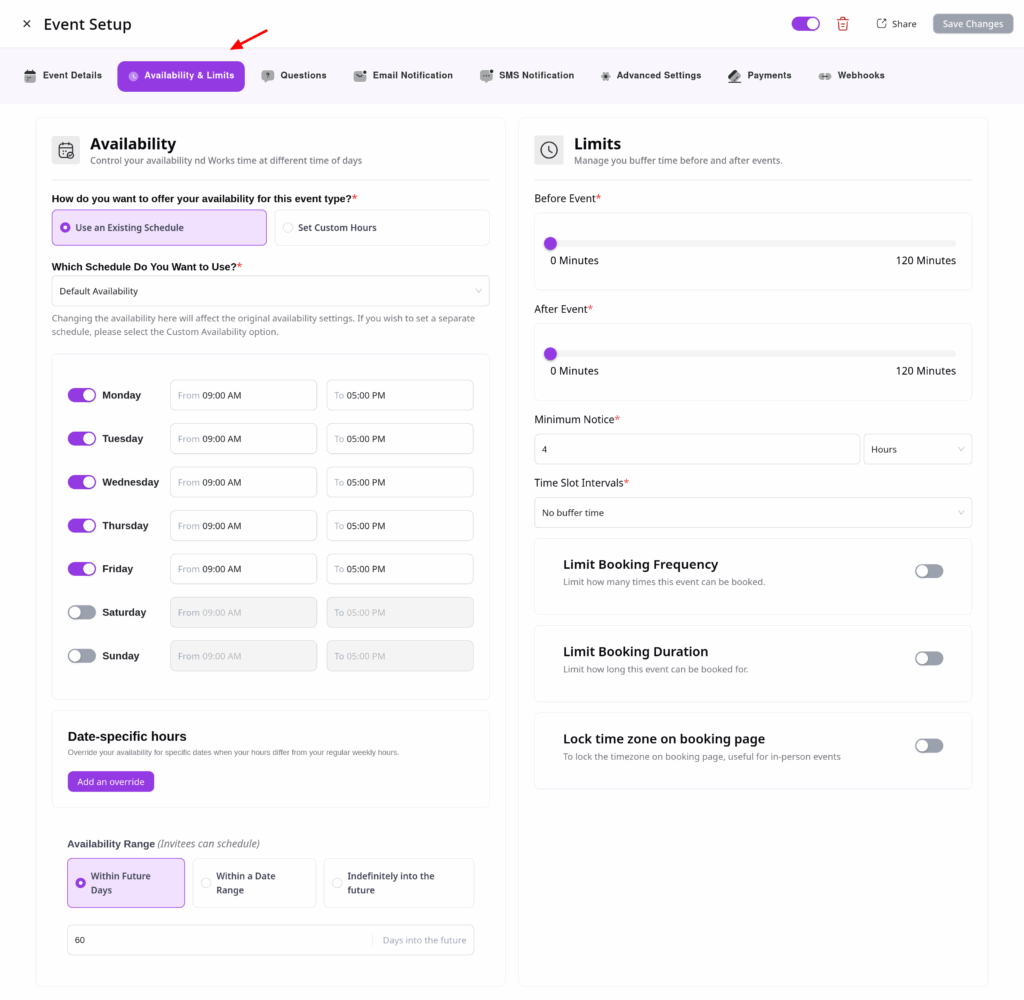Click the Save Changes button
The width and height of the screenshot is (1024, 1000).
click(x=972, y=24)
